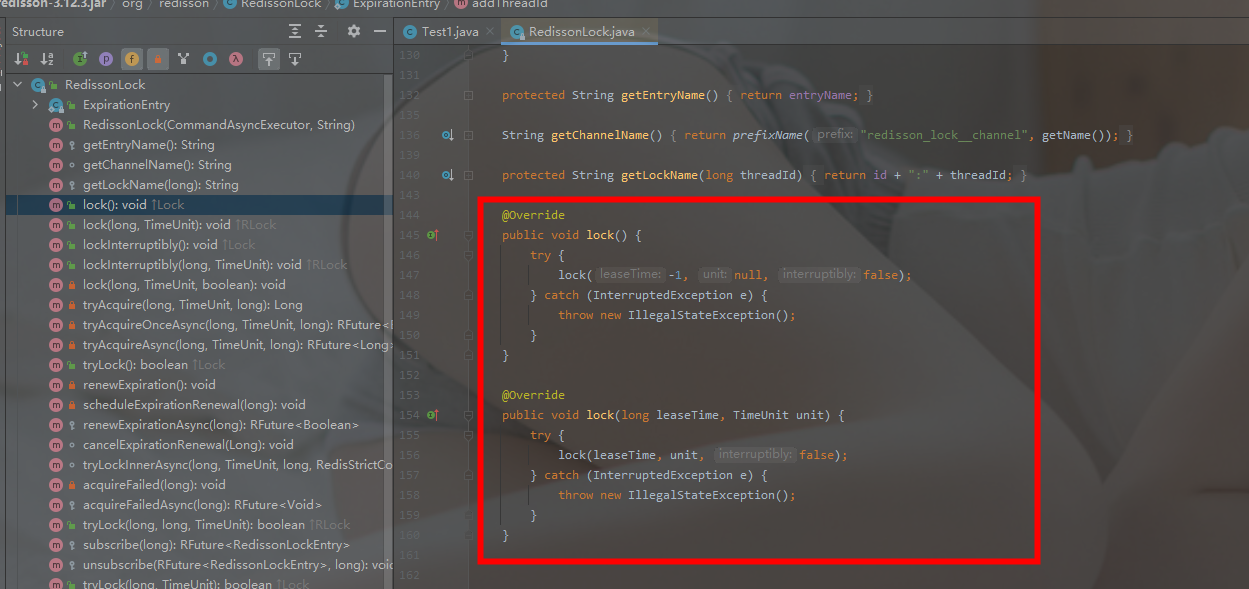Select lock(long, TimeUnit): void in Structure
The image size is (1249, 589).
click(199, 225)
